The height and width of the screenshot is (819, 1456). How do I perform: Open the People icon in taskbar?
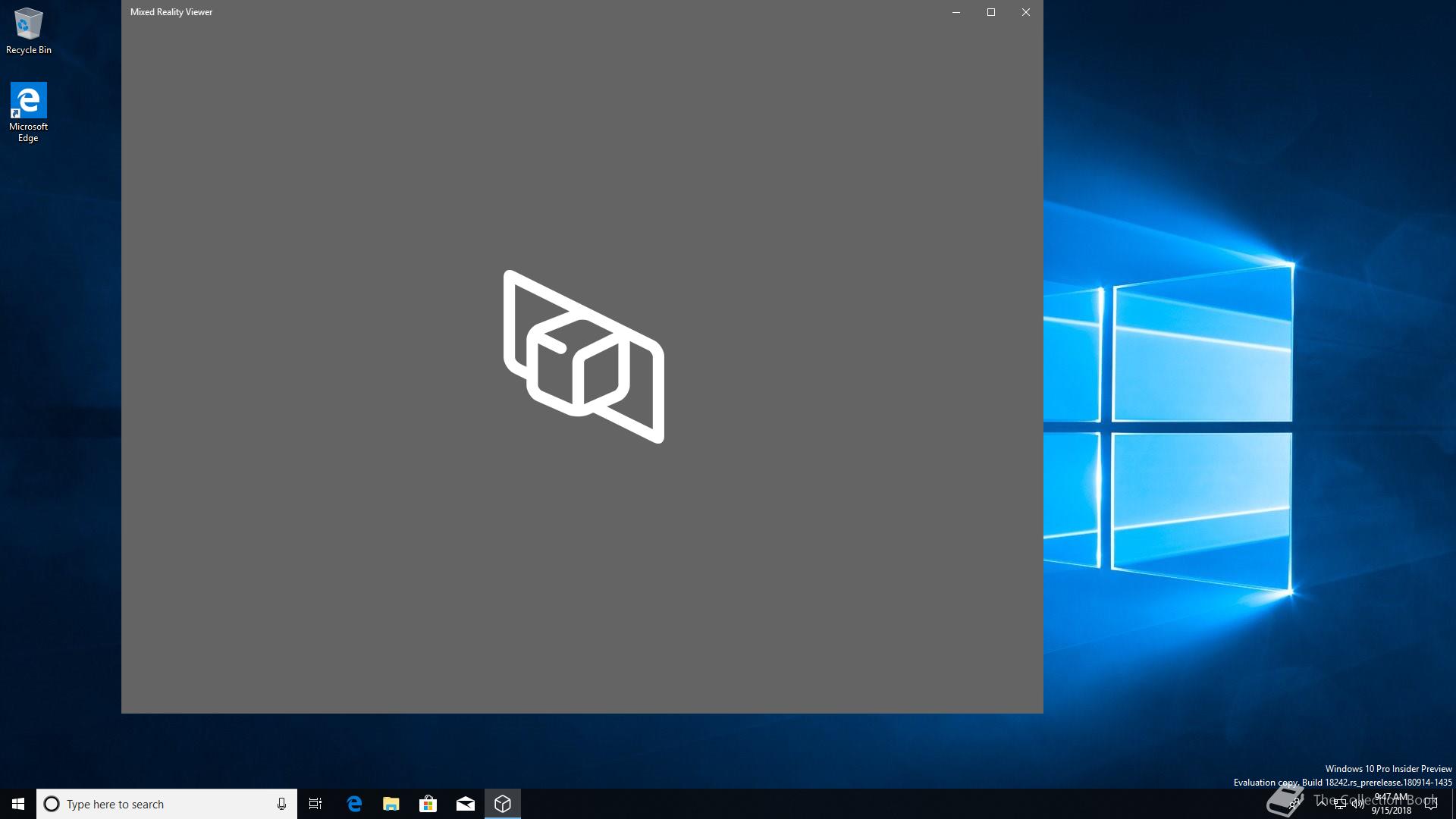point(1294,804)
